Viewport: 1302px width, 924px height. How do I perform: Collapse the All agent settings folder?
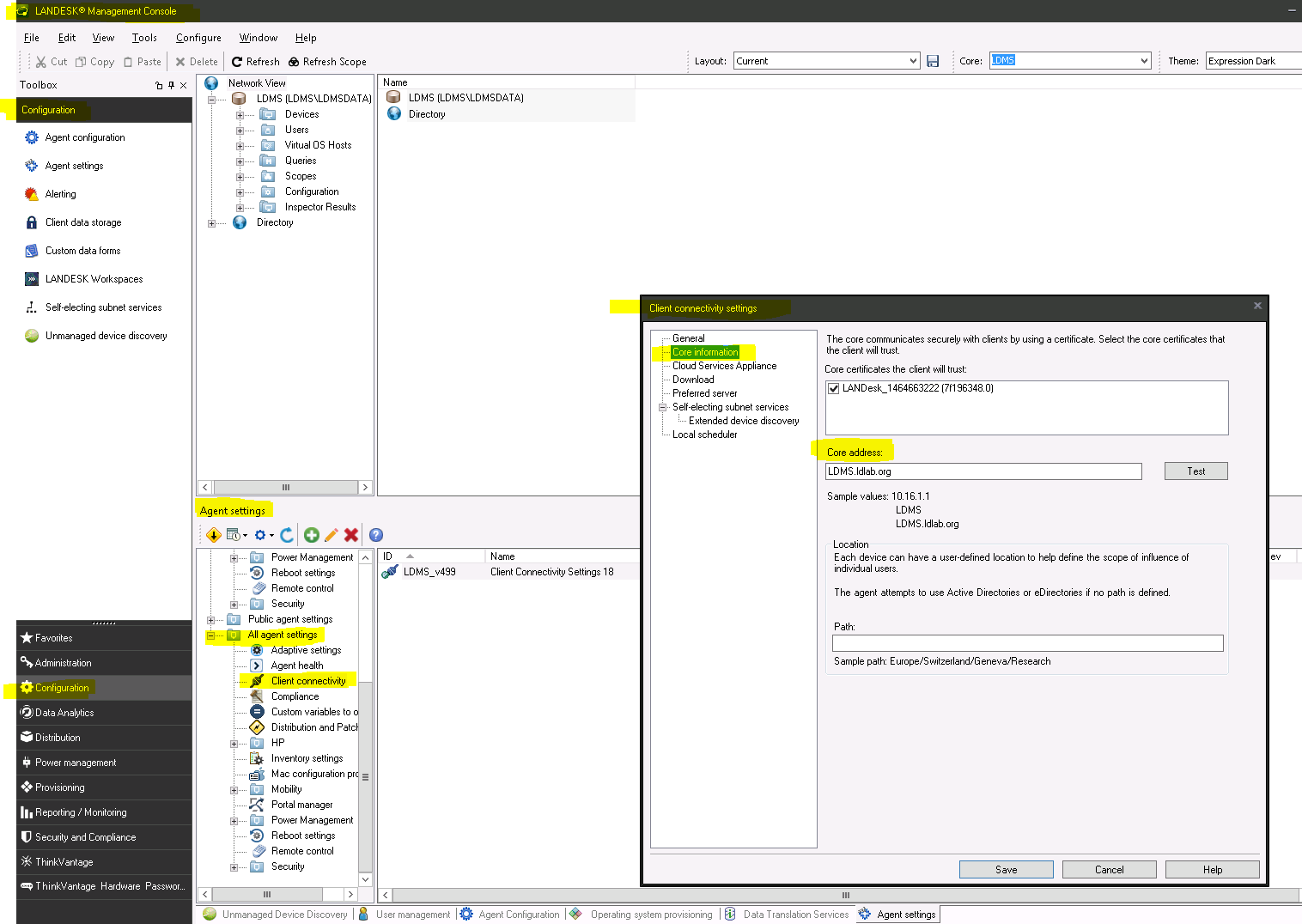pyautogui.click(x=210, y=635)
